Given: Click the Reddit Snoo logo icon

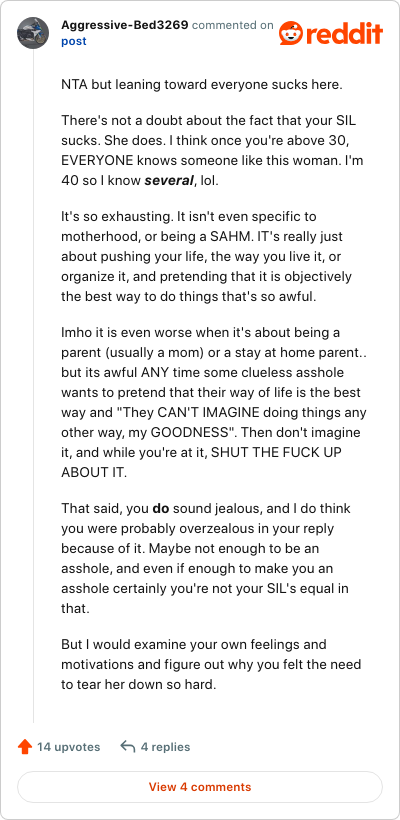Looking at the screenshot, I should coord(290,33).
